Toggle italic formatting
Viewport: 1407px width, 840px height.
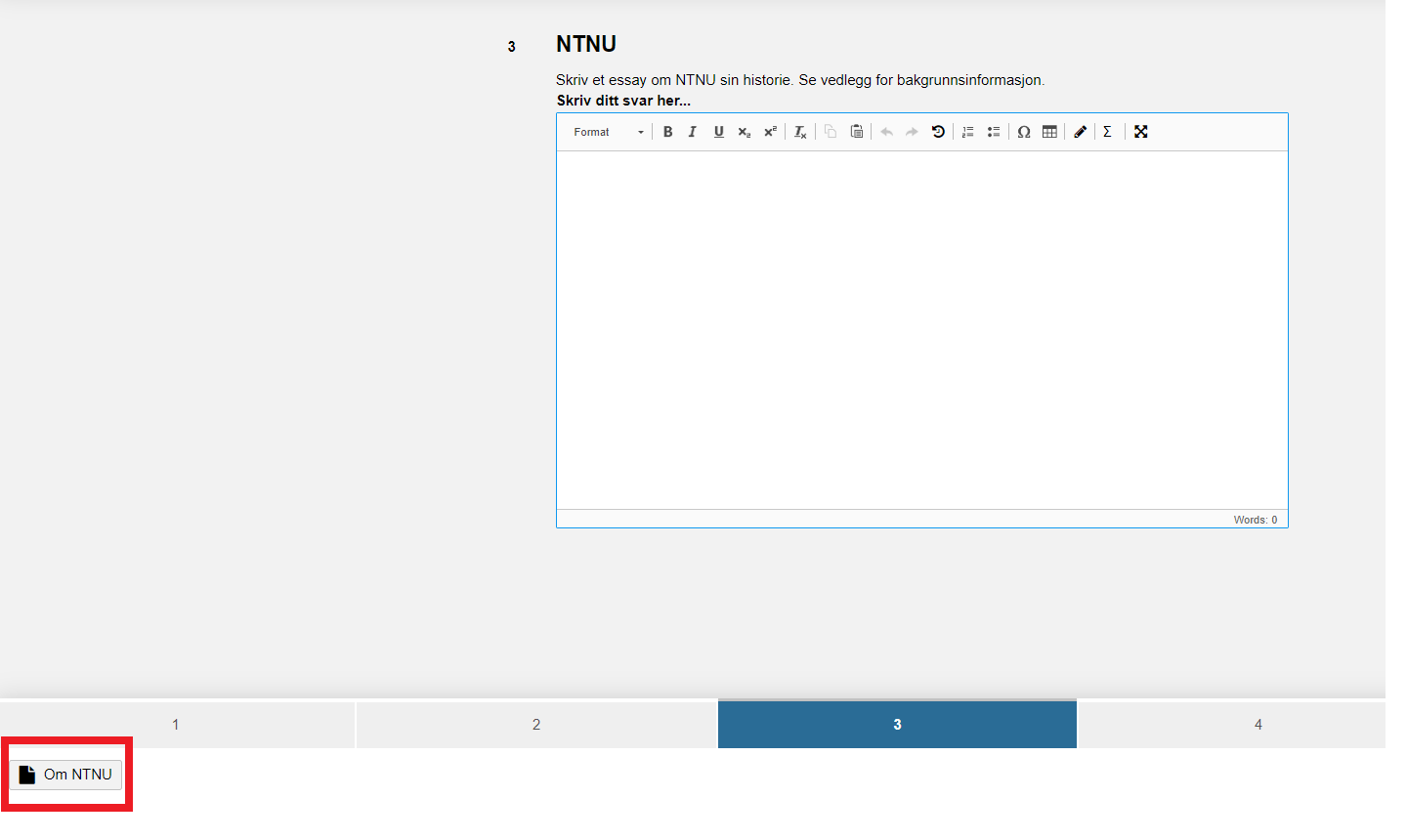pyautogui.click(x=693, y=132)
